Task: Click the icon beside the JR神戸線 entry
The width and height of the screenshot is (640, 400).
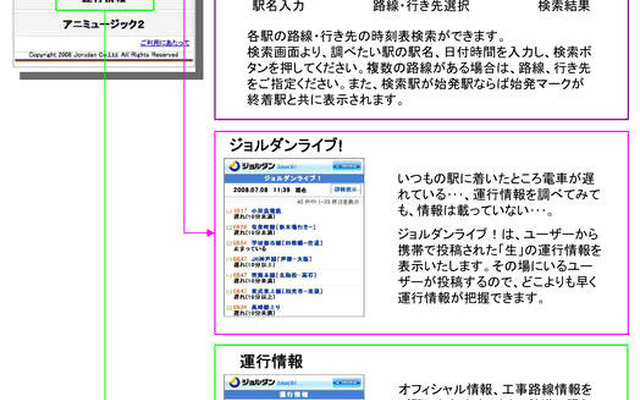Action: pyautogui.click(x=229, y=260)
